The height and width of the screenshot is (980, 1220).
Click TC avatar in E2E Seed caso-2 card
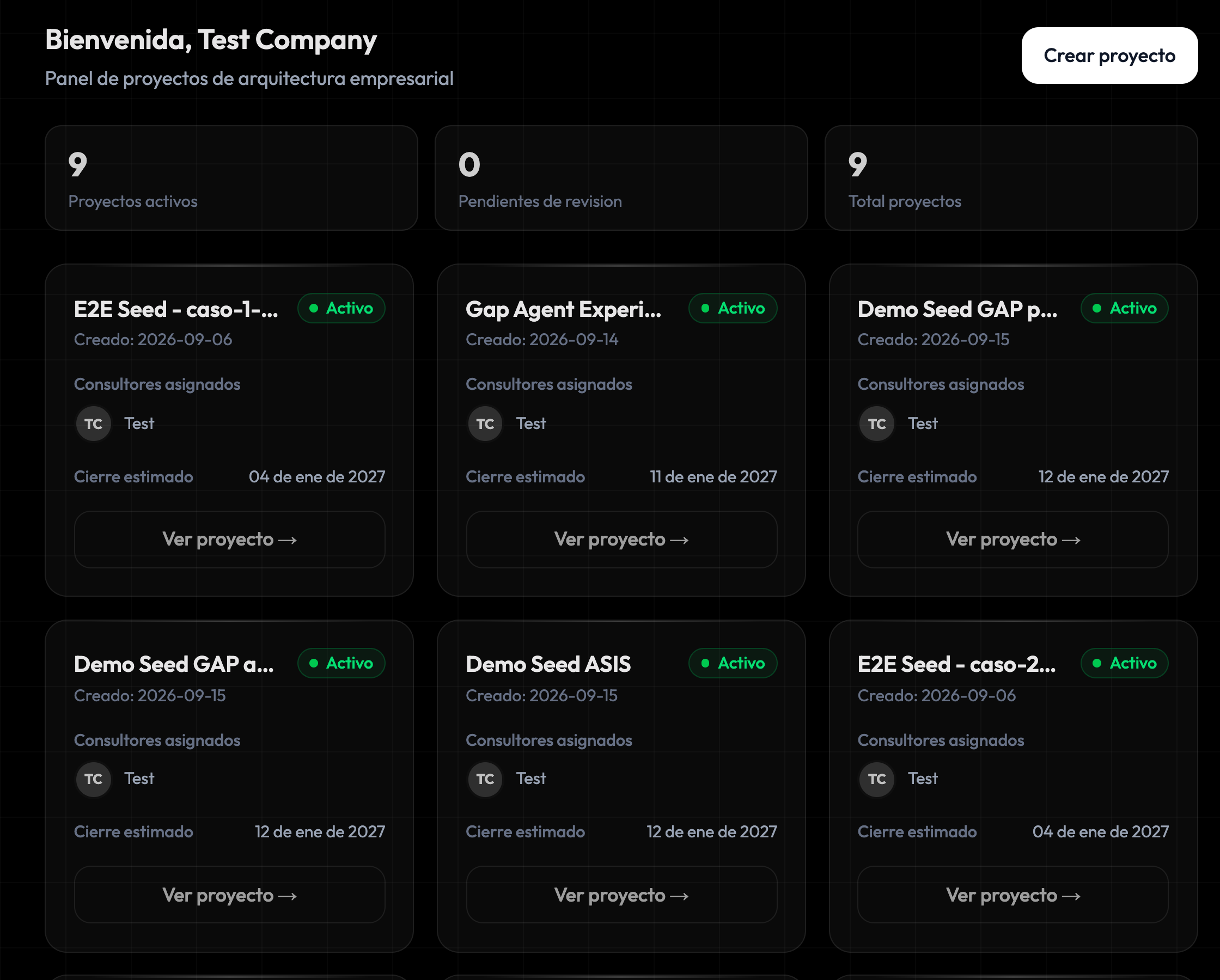tap(877, 779)
